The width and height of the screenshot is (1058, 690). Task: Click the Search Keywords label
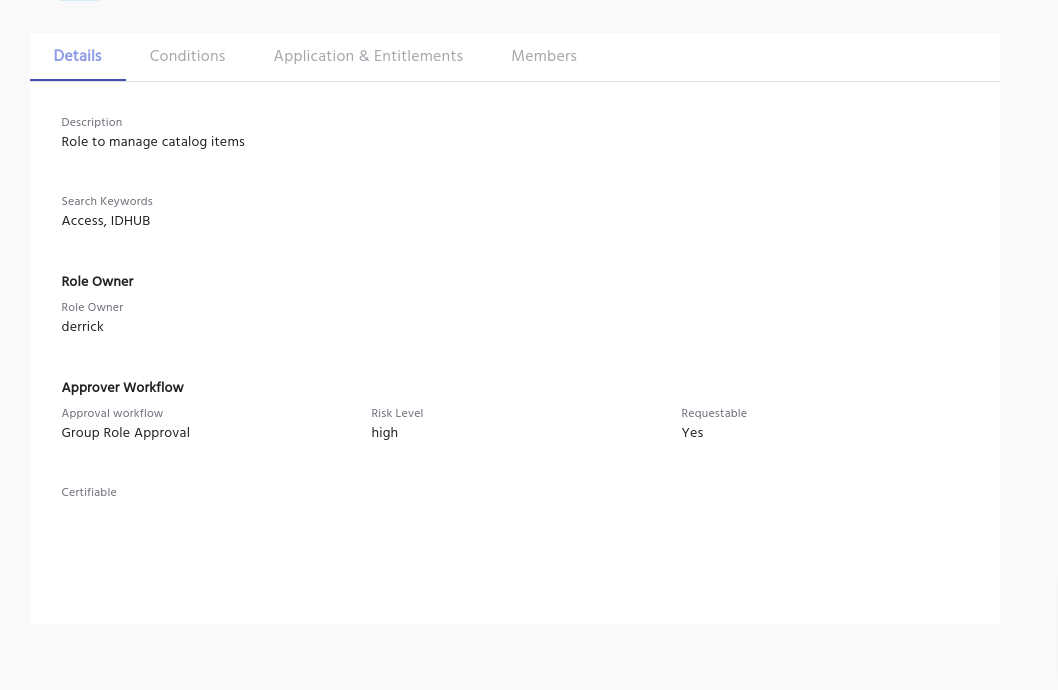[107, 201]
